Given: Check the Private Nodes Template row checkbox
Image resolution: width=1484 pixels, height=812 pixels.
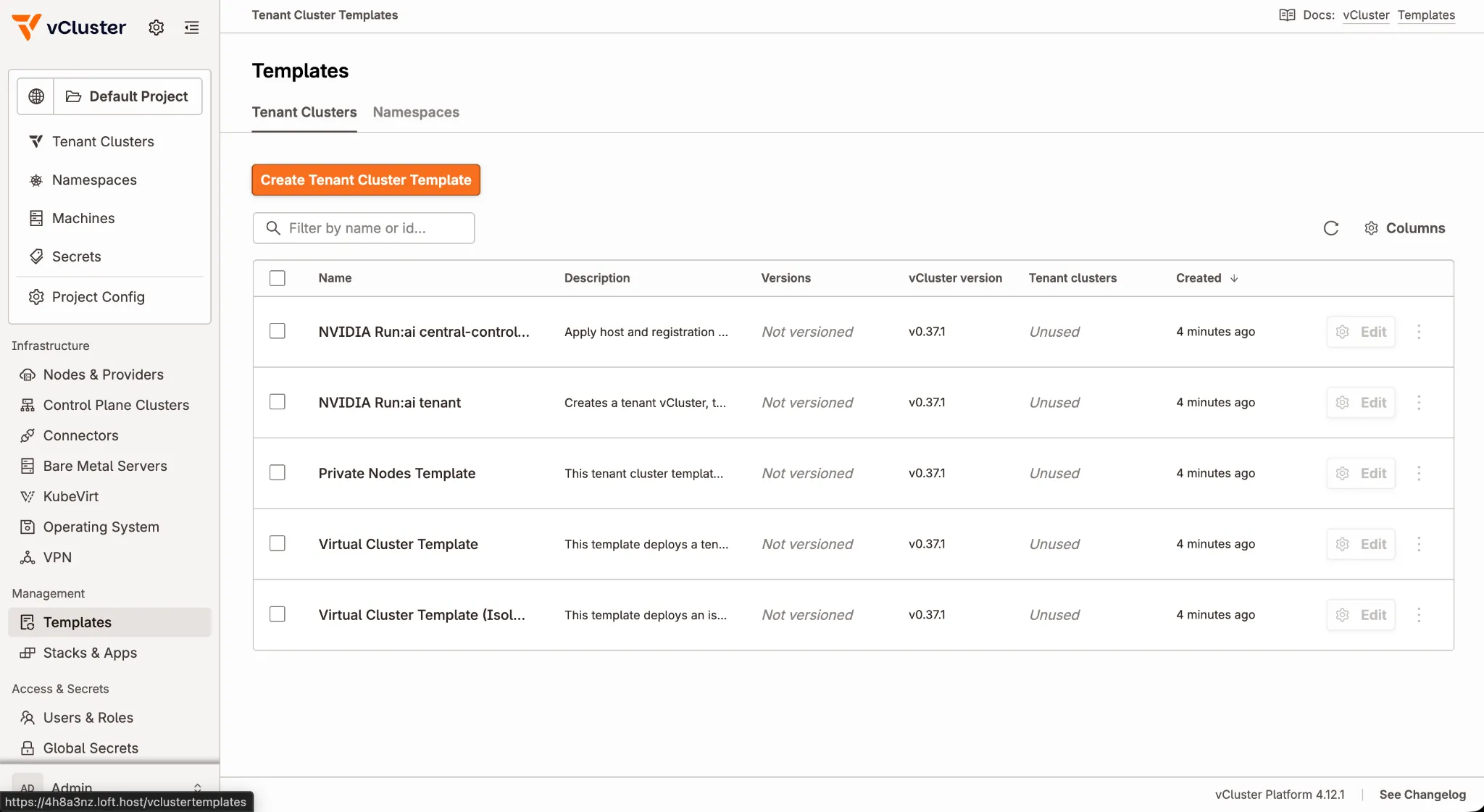Looking at the screenshot, I should [x=278, y=473].
